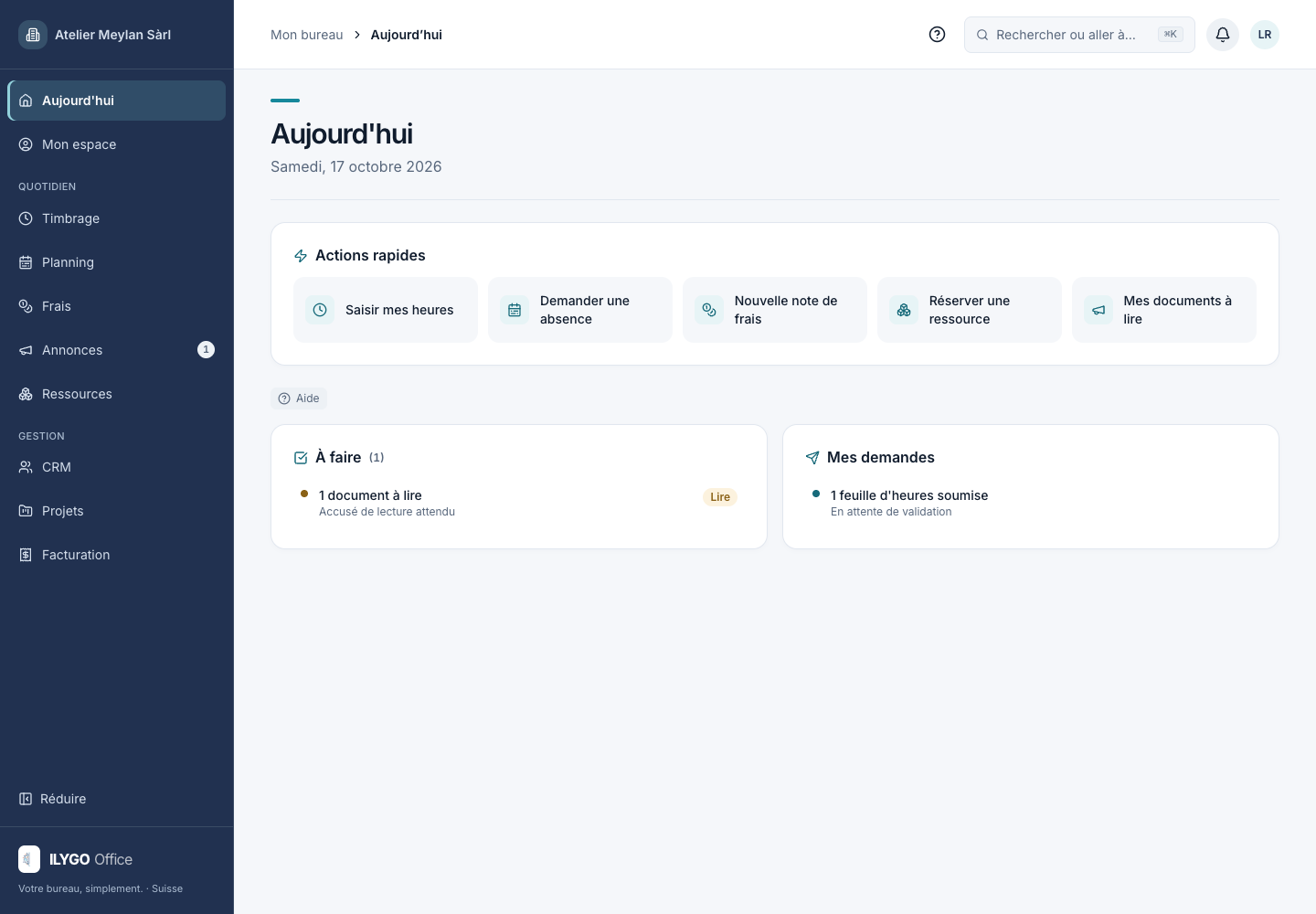Image resolution: width=1316 pixels, height=914 pixels.
Task: Click the ILYGO Office logo icon
Action: pyautogui.click(x=29, y=859)
